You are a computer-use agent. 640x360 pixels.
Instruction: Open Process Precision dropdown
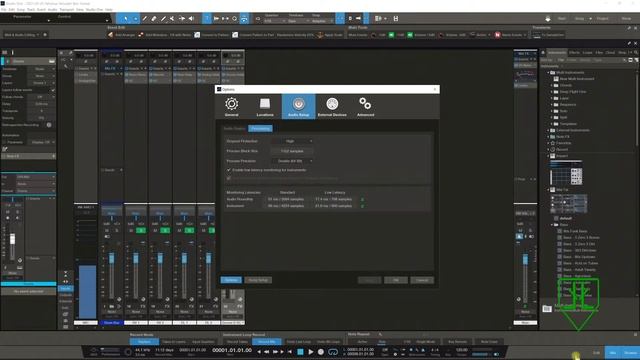(293, 161)
